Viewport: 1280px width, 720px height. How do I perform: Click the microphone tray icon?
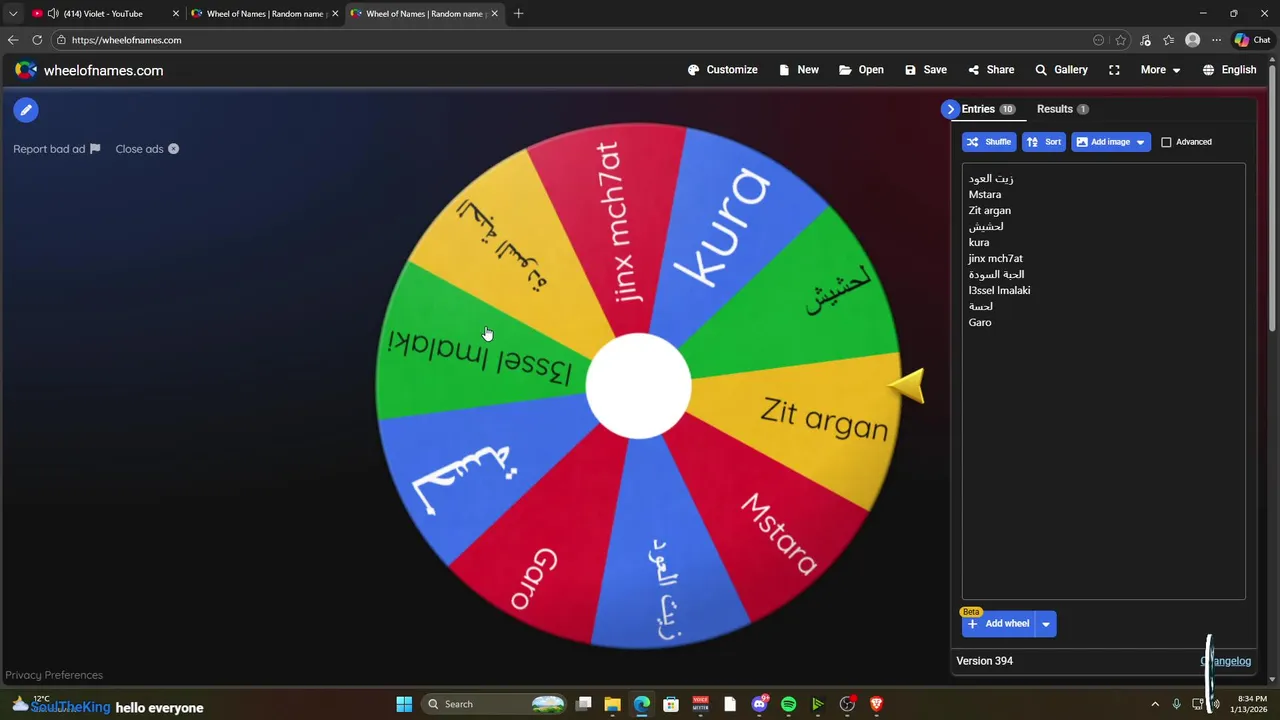(1177, 704)
